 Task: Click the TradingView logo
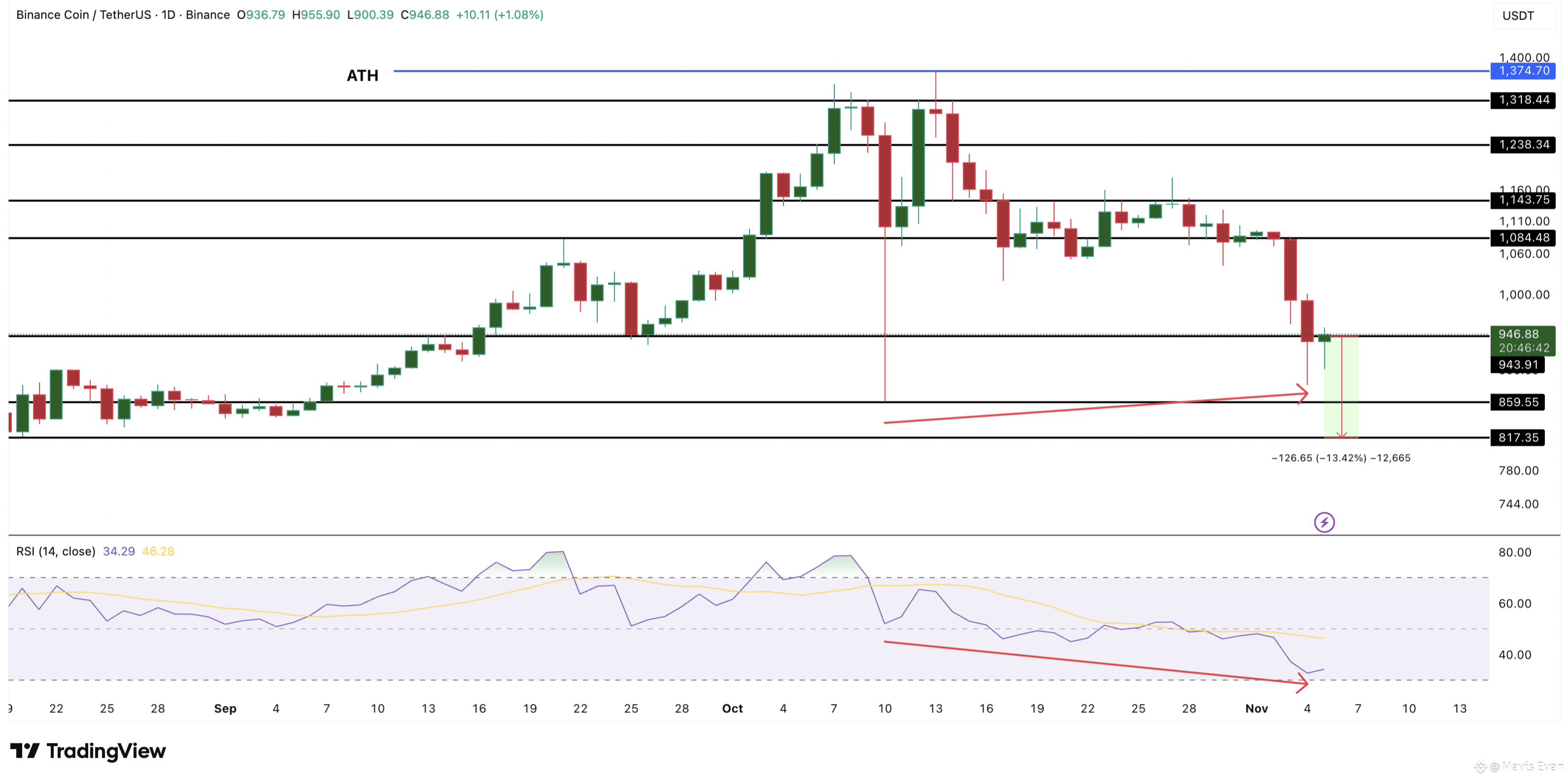click(x=88, y=751)
